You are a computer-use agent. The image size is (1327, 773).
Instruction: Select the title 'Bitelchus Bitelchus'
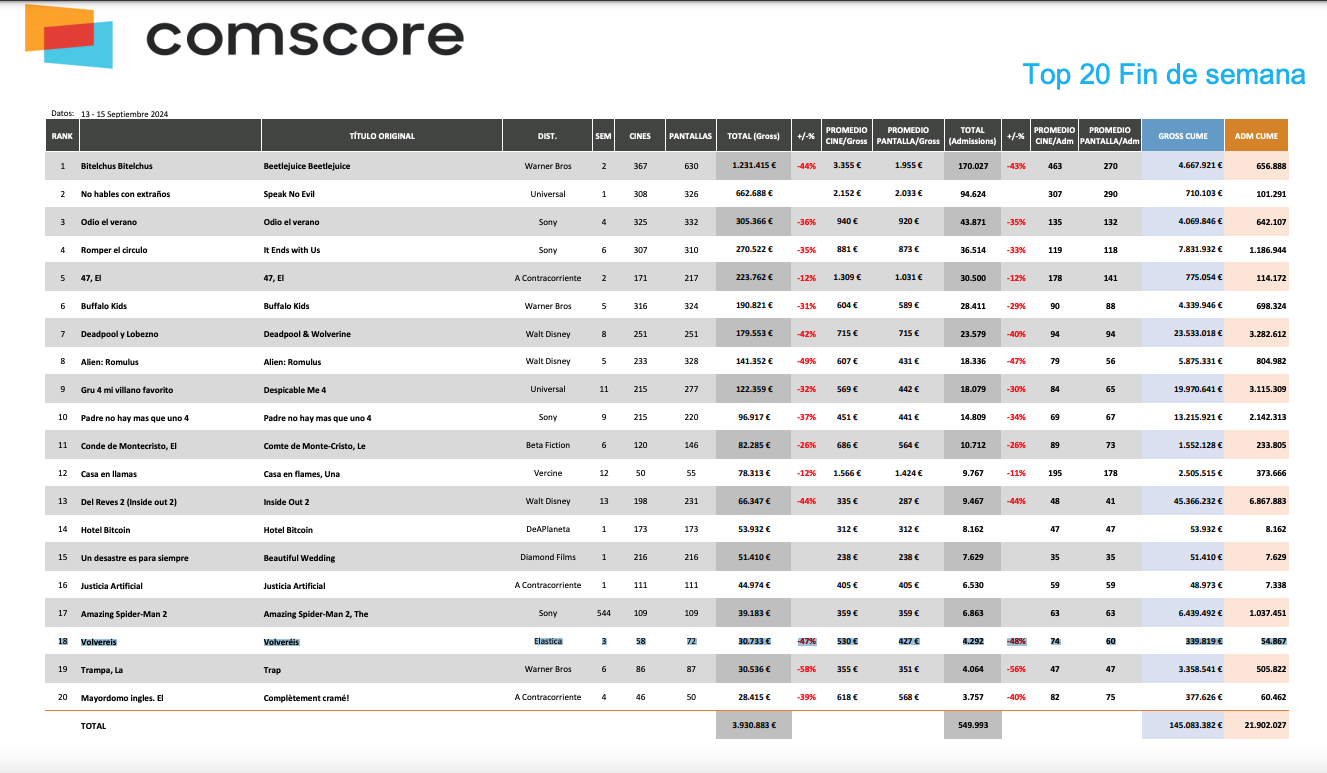[x=117, y=166]
